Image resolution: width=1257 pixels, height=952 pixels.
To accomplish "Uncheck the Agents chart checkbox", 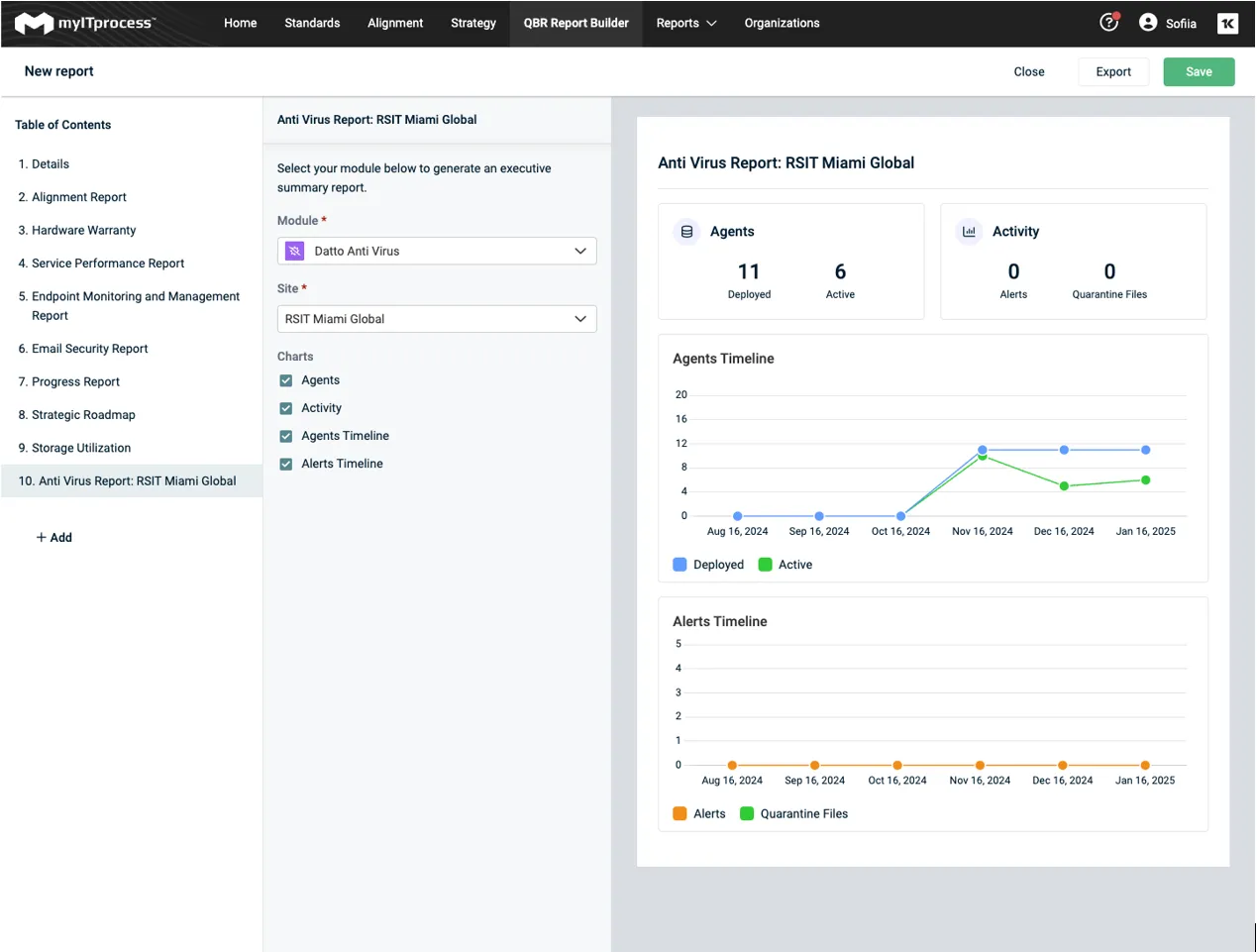I will tap(286, 380).
